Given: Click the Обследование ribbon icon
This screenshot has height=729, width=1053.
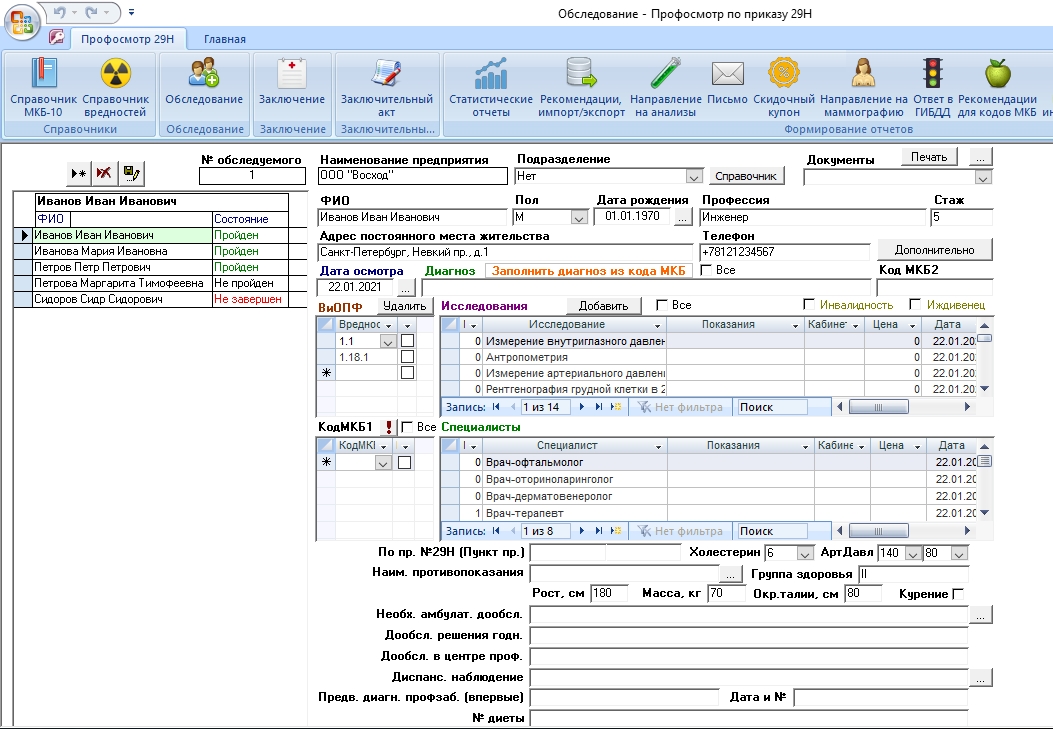Looking at the screenshot, I should pyautogui.click(x=204, y=87).
